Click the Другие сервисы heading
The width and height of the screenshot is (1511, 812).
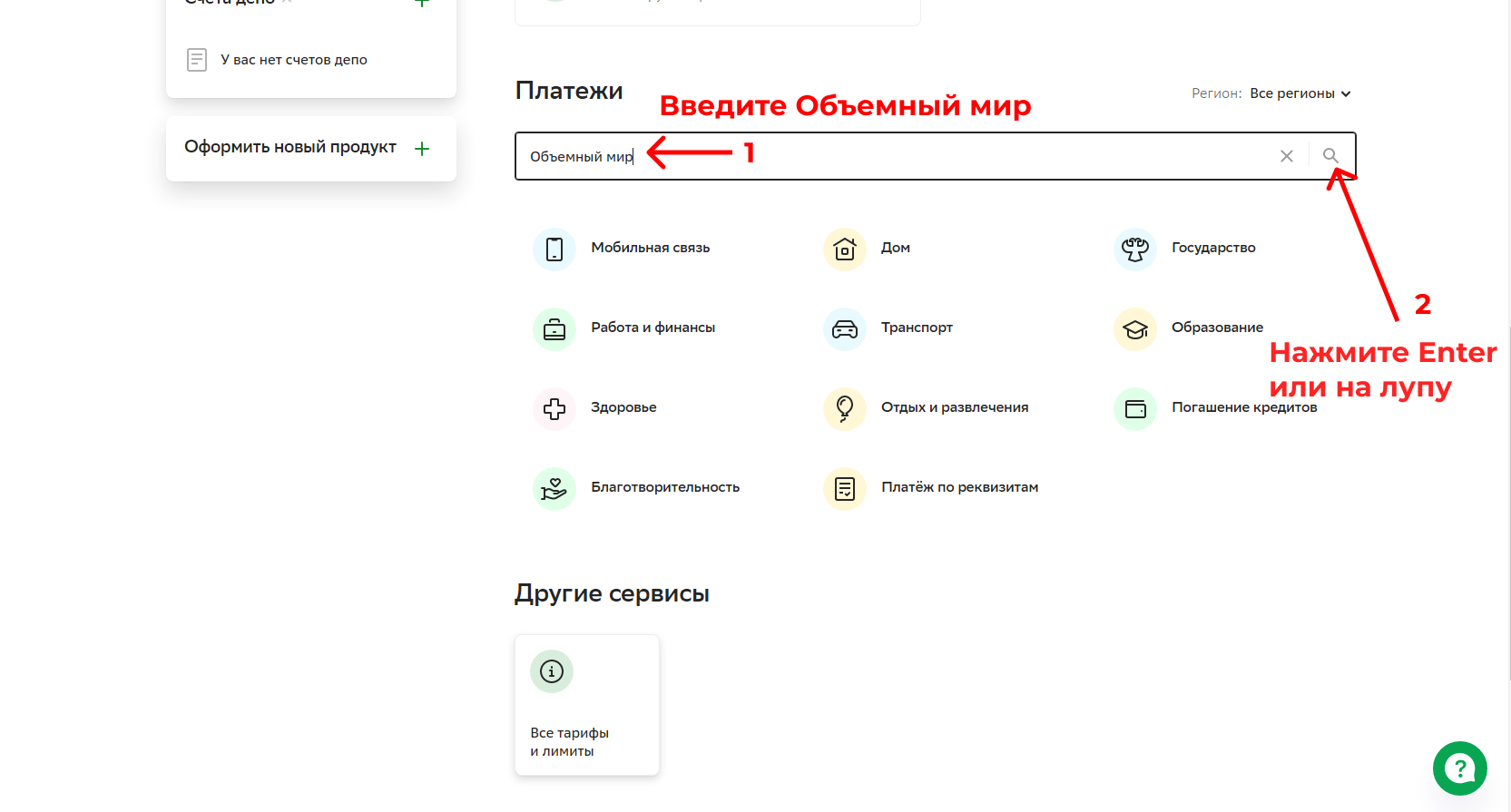612,593
